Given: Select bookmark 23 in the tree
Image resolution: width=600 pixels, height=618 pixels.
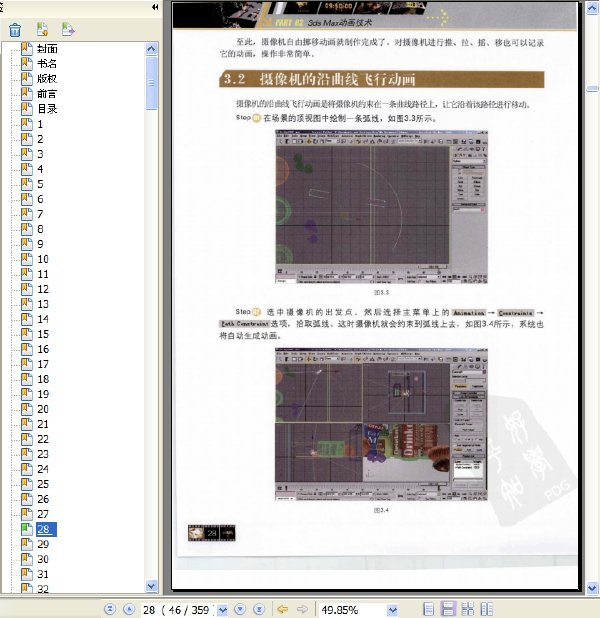Looking at the screenshot, I should click(x=43, y=454).
